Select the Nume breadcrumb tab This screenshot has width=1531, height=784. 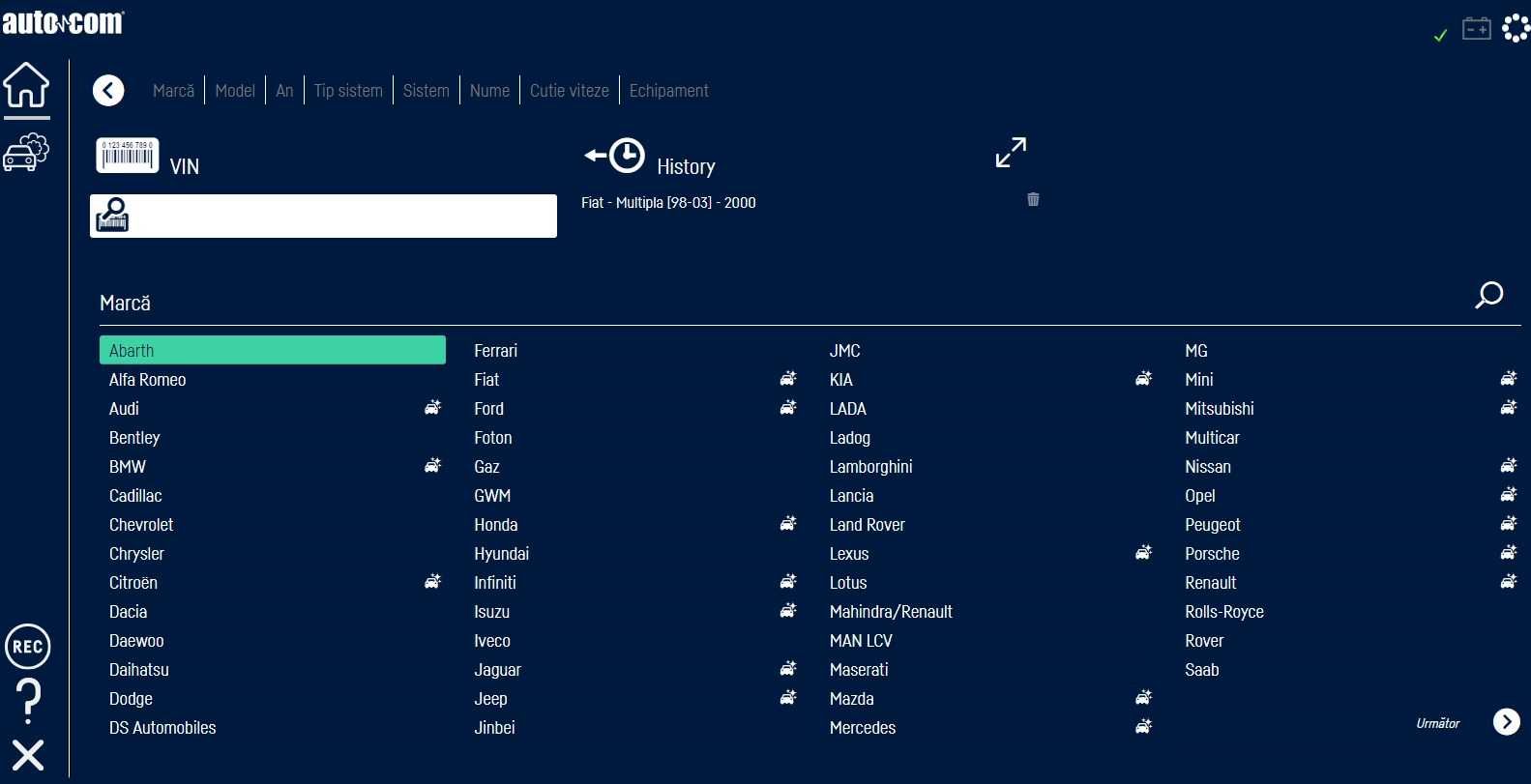coord(489,91)
